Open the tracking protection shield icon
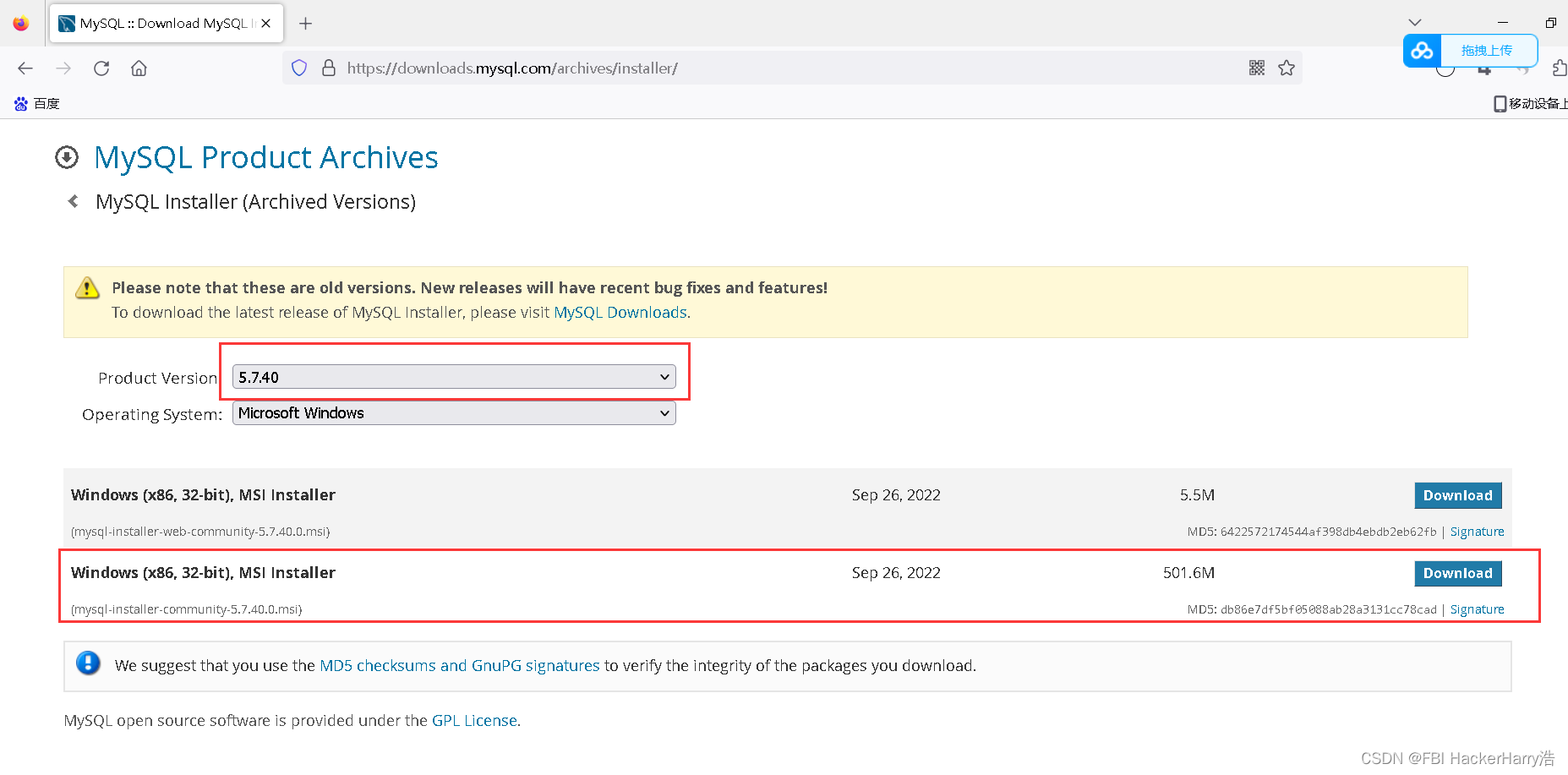 pyautogui.click(x=299, y=68)
